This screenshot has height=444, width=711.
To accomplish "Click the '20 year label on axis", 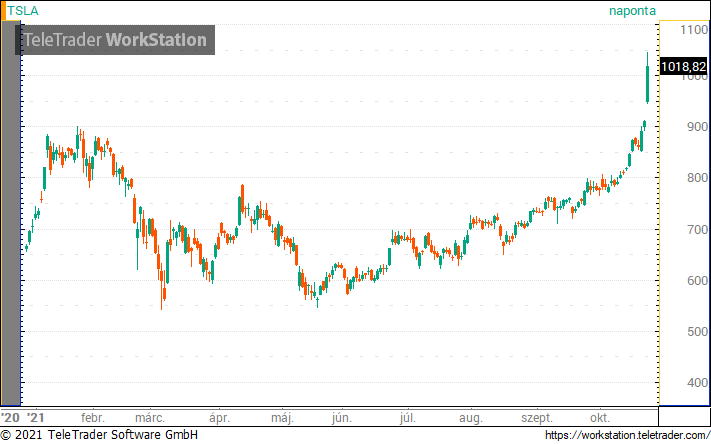I will click(10, 418).
